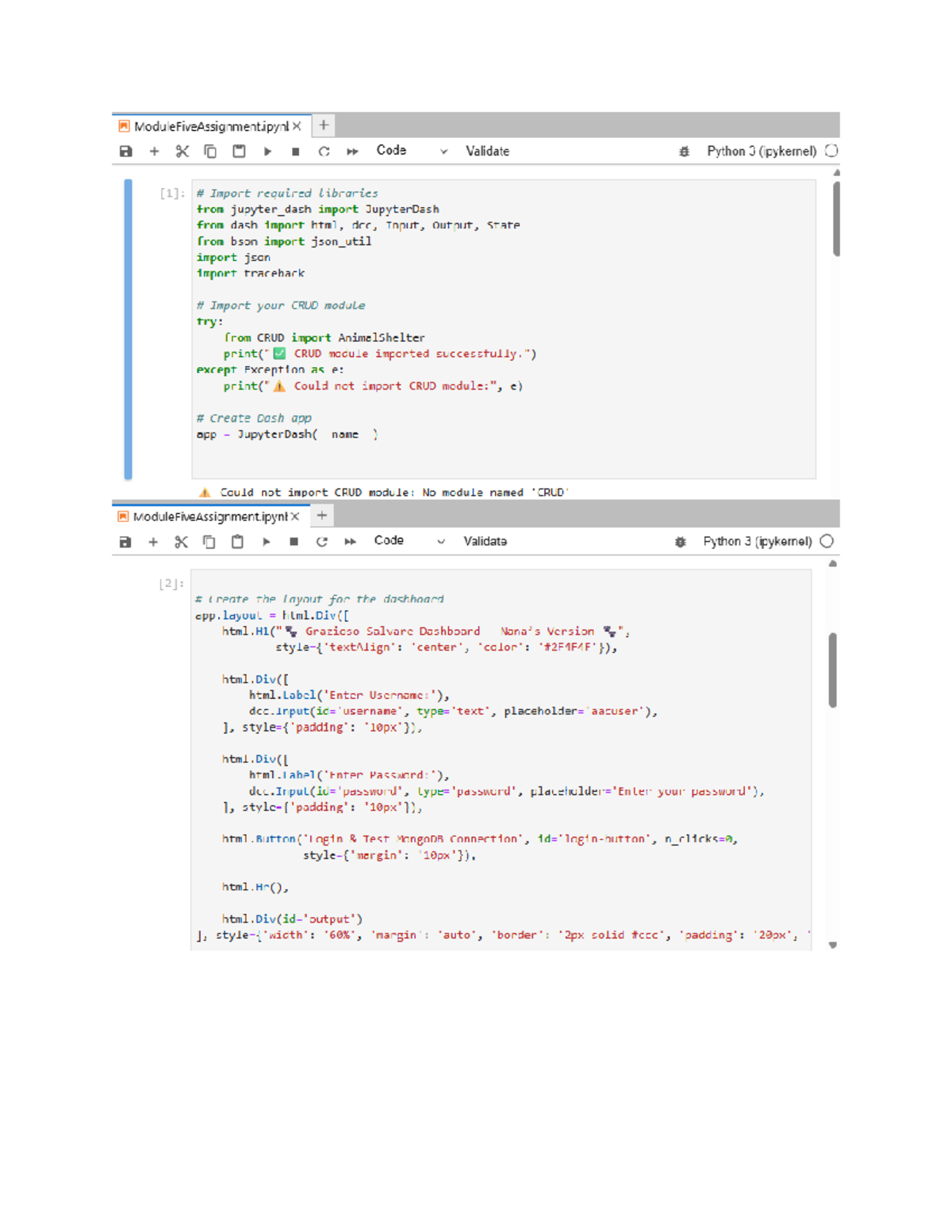
Task: Insert a new cell with the plus icon
Action: pos(154,151)
